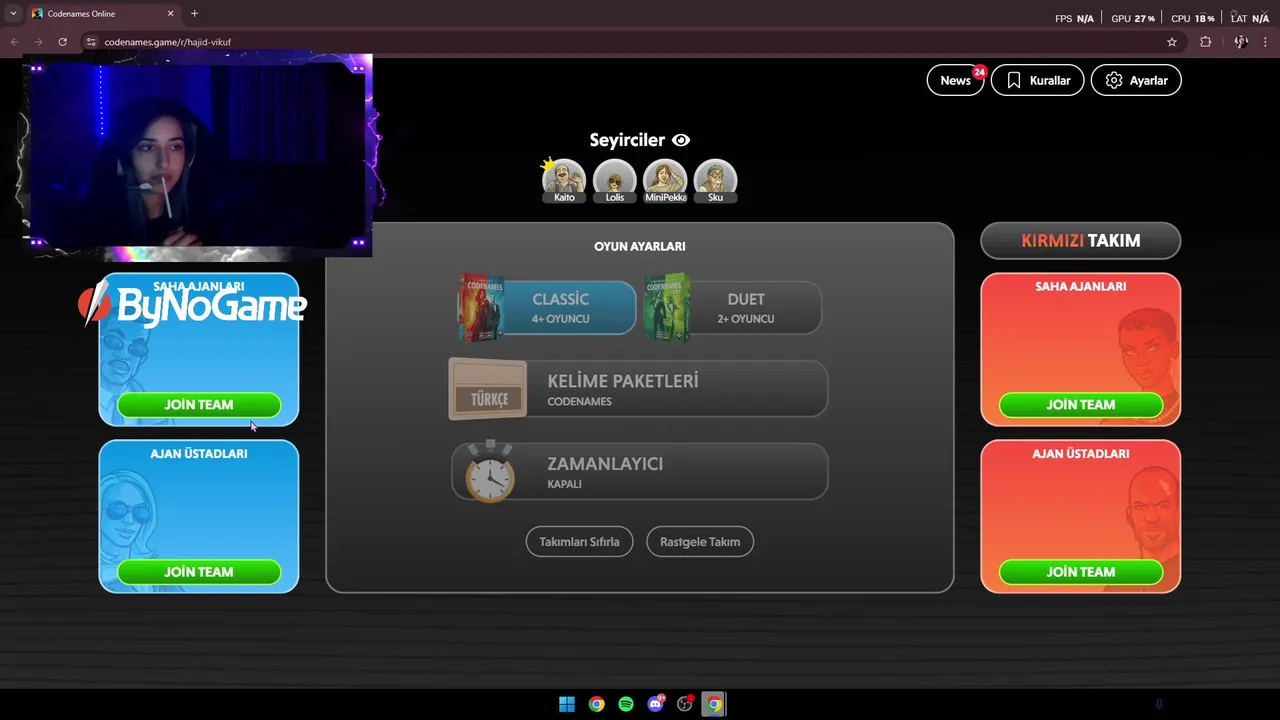The image size is (1280, 720).
Task: Open Spotify from the taskbar
Action: tap(626, 704)
